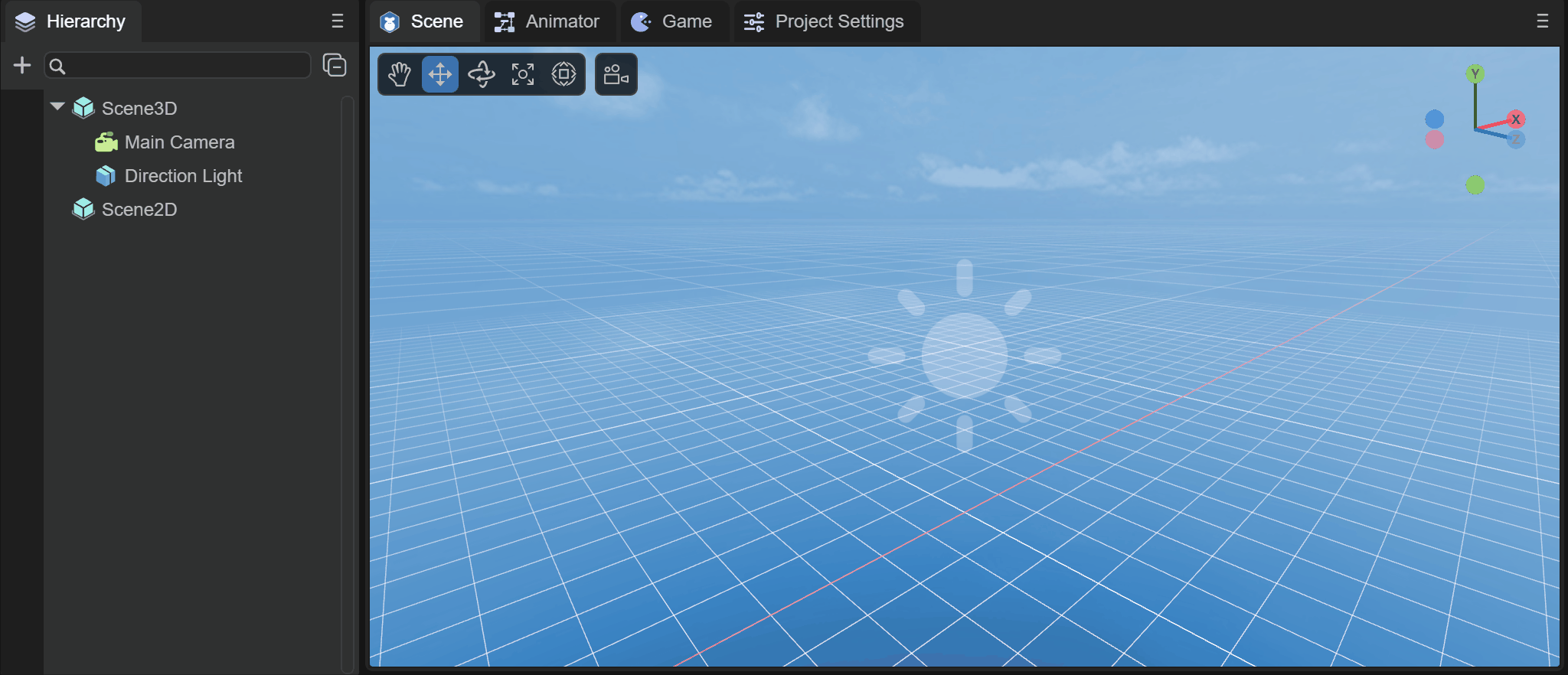
Task: Click the Z axis on orientation gizmo
Action: coord(1516,139)
